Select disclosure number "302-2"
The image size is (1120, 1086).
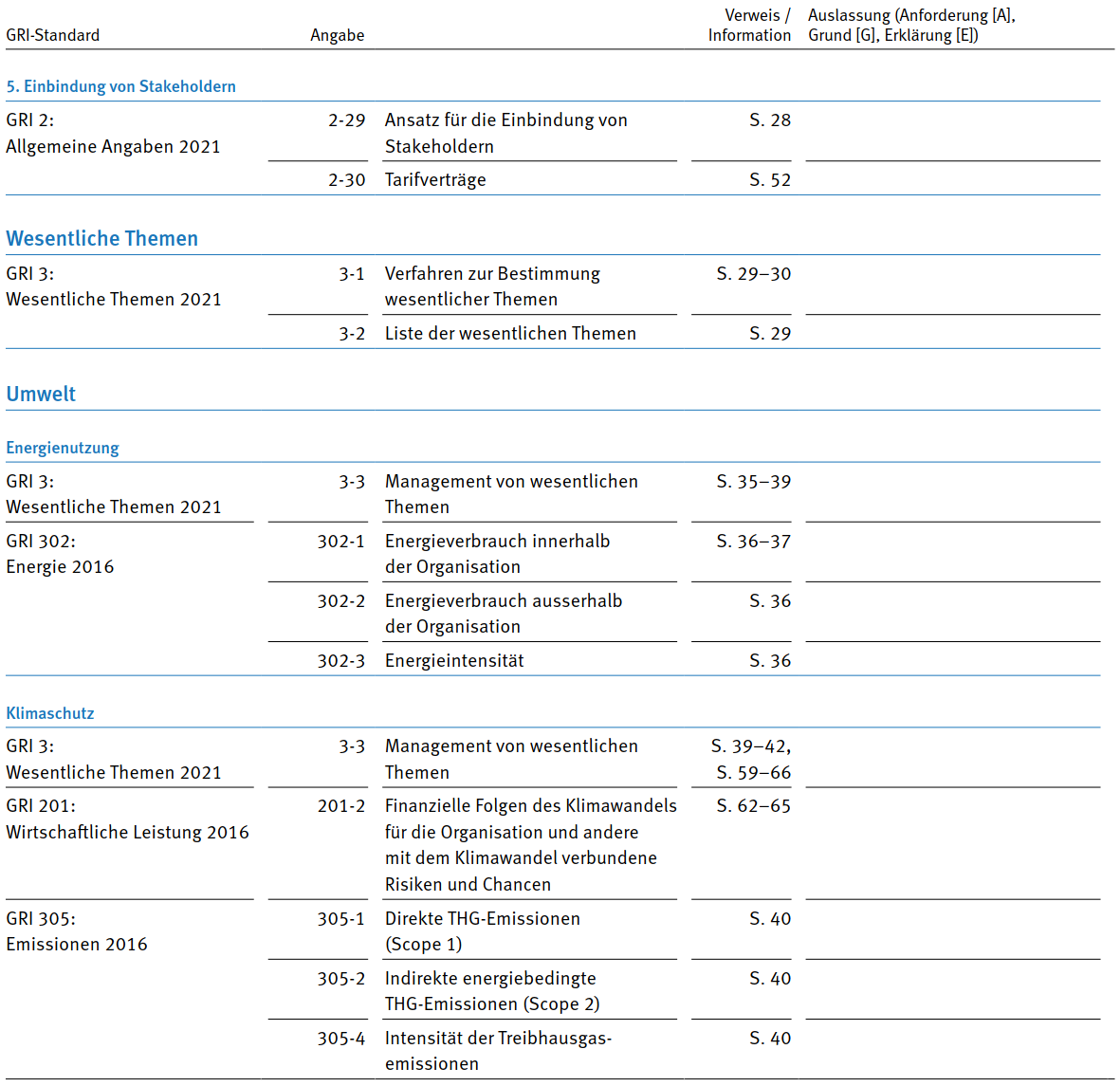(x=340, y=601)
